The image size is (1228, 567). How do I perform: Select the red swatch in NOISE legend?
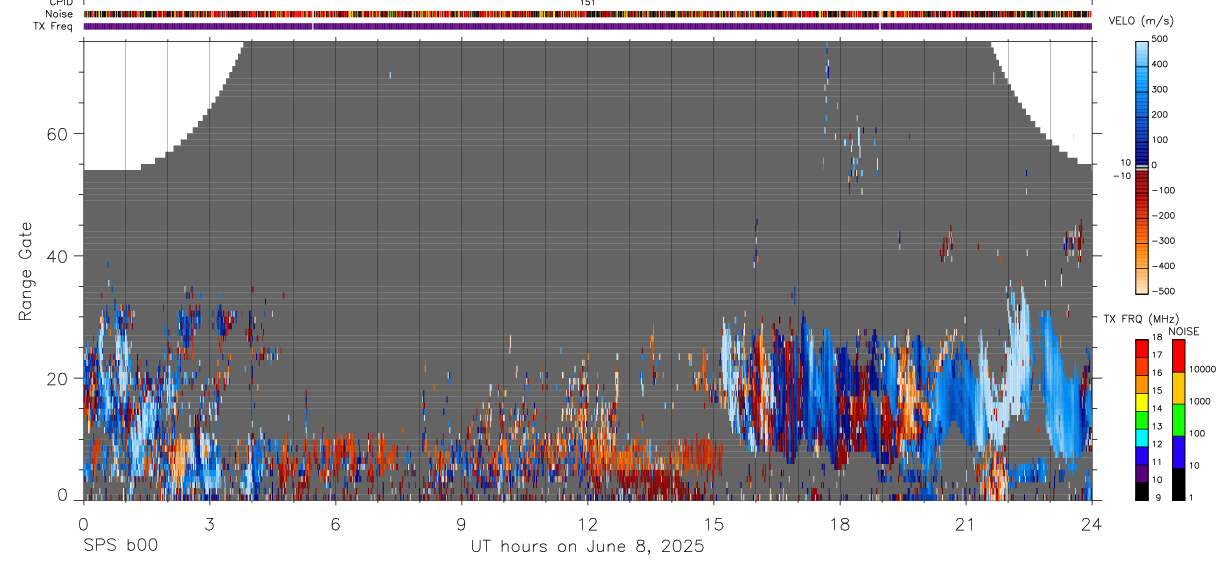[x=1179, y=357]
